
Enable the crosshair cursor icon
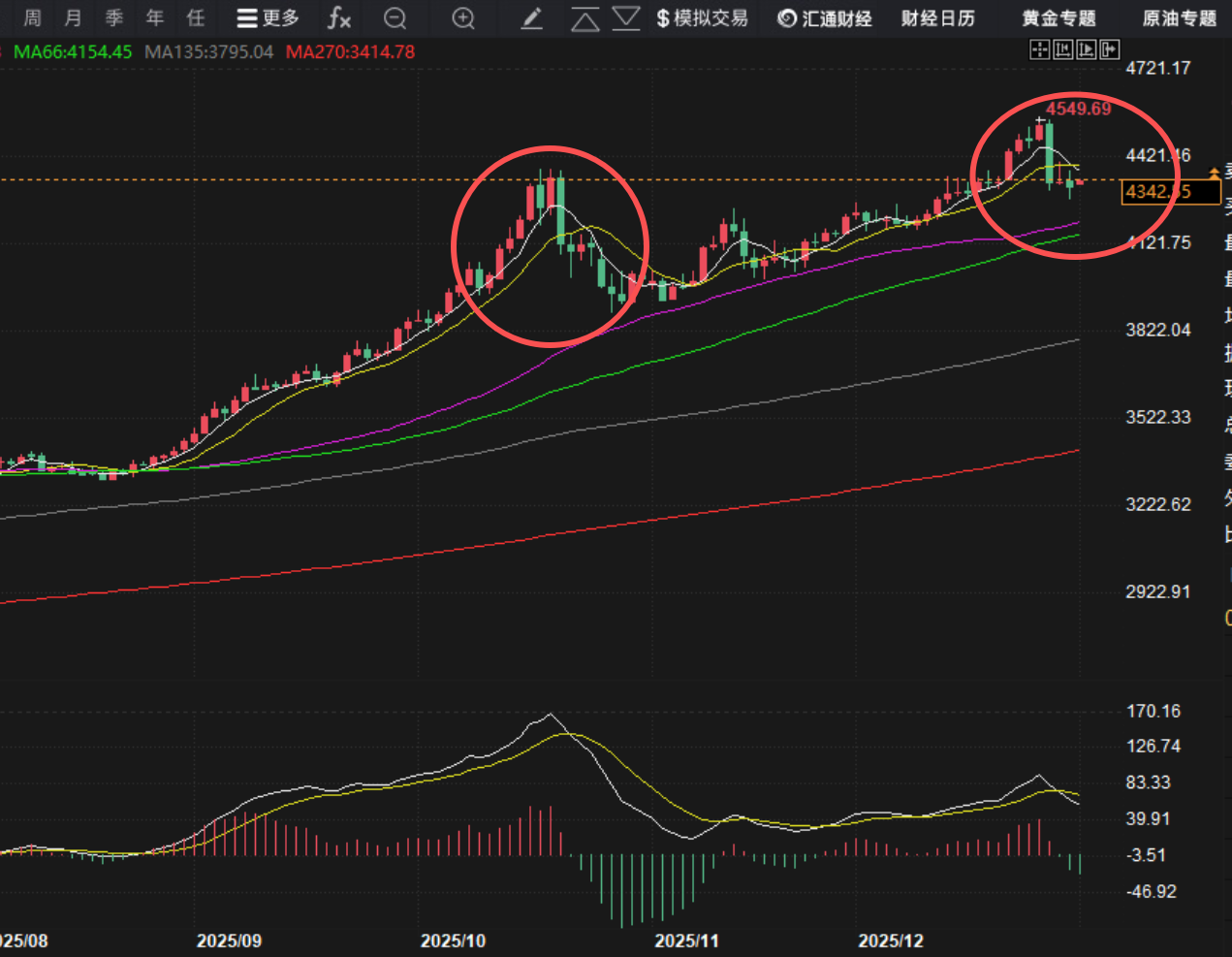1039,49
